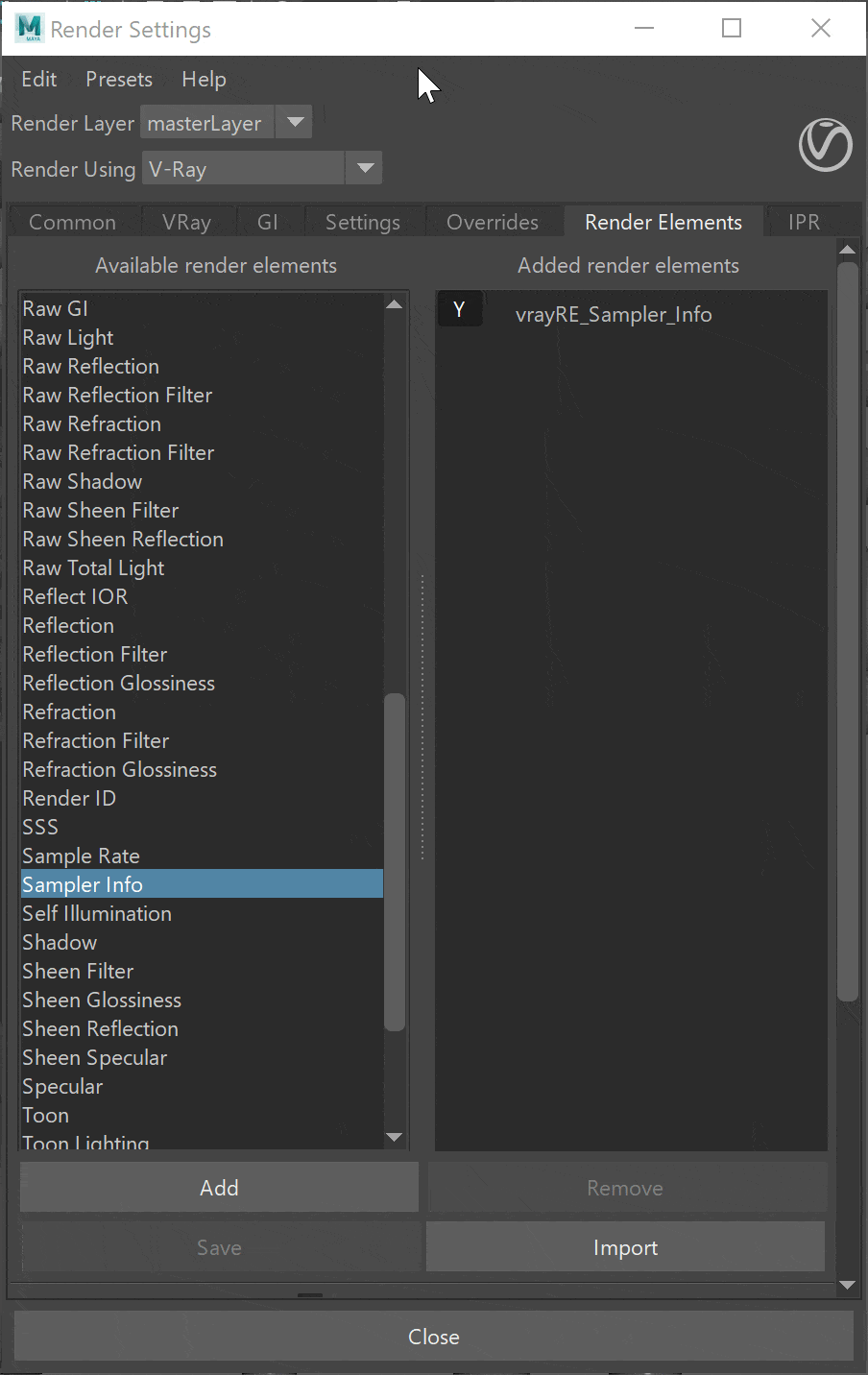Click the Import button

click(625, 1247)
